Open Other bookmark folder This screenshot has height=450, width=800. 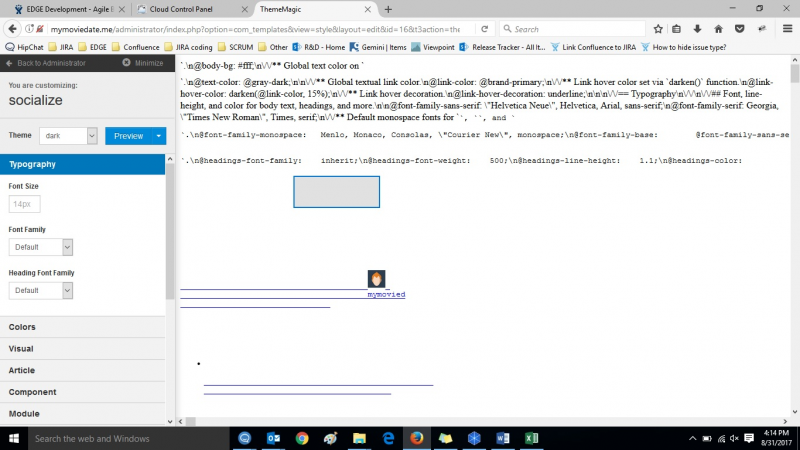273,47
